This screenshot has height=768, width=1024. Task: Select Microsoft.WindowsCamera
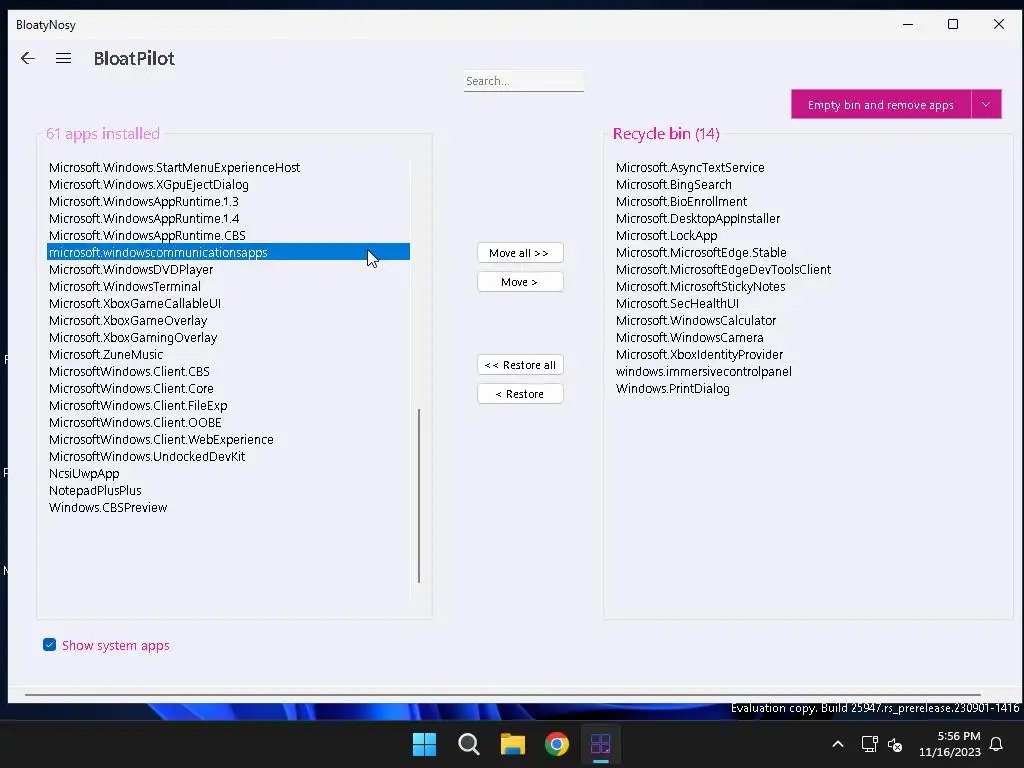click(x=689, y=337)
